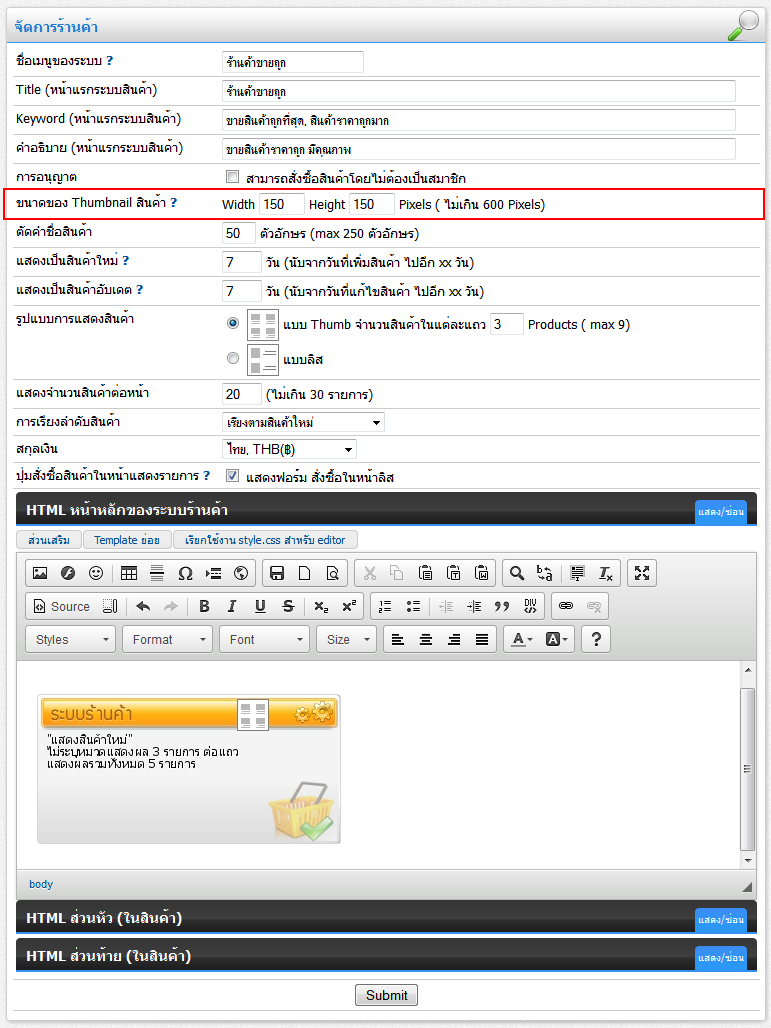Expand the Styles dropdown in editor

70,639
